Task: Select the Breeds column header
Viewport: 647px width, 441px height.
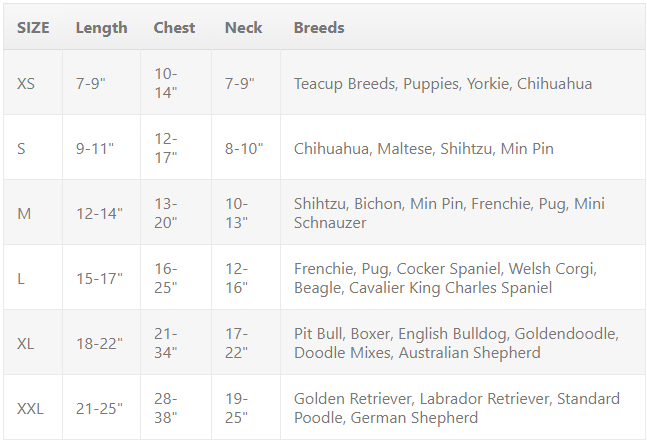Action: (319, 28)
